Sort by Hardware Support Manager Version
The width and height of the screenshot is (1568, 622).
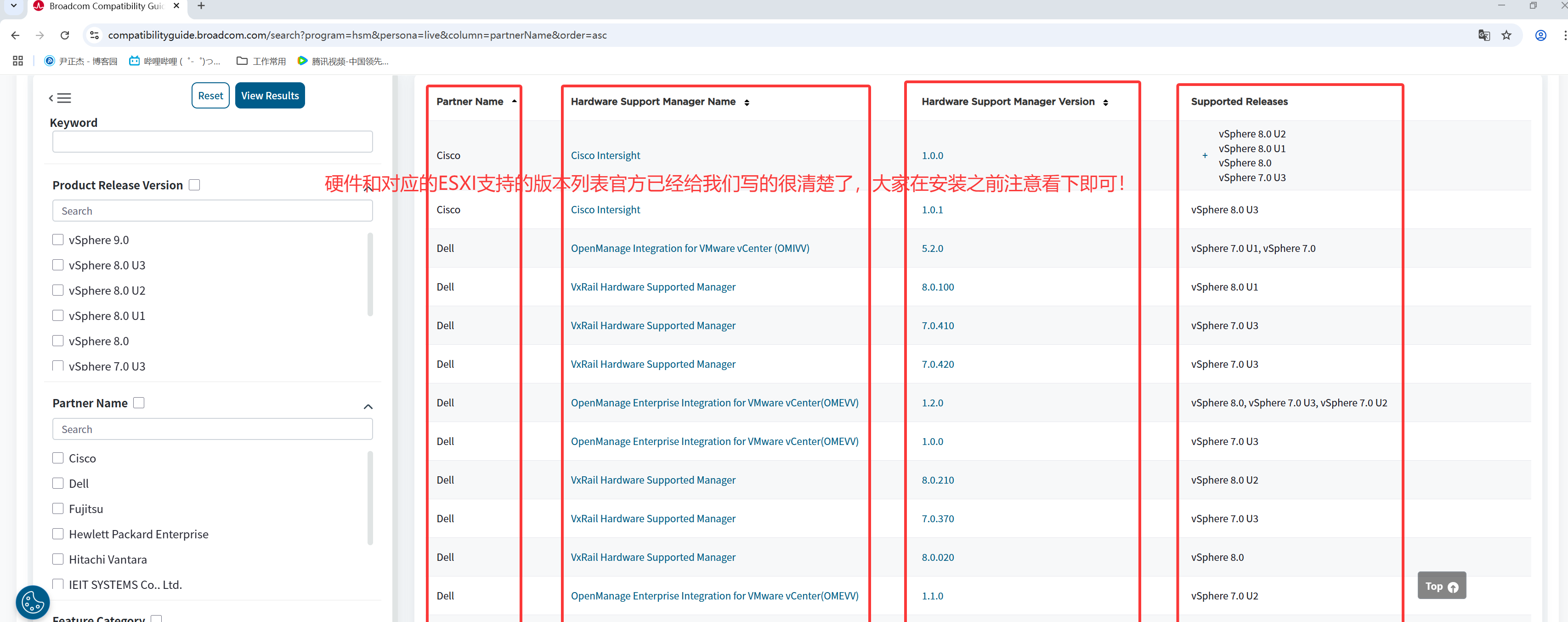click(1105, 103)
